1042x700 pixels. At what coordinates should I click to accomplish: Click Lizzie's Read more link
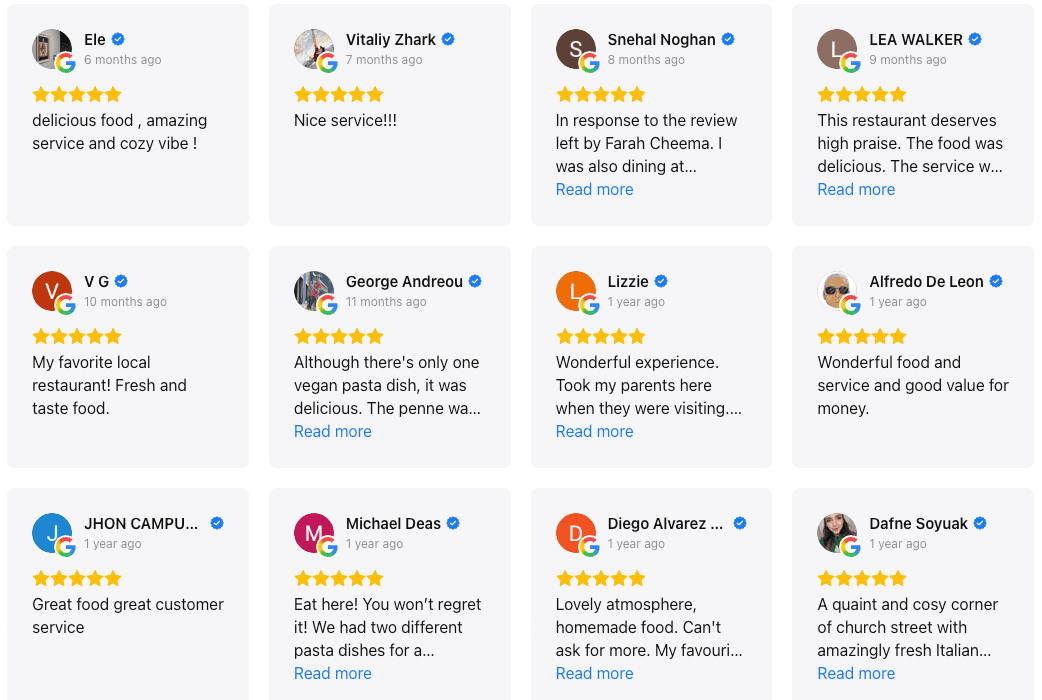pos(594,431)
